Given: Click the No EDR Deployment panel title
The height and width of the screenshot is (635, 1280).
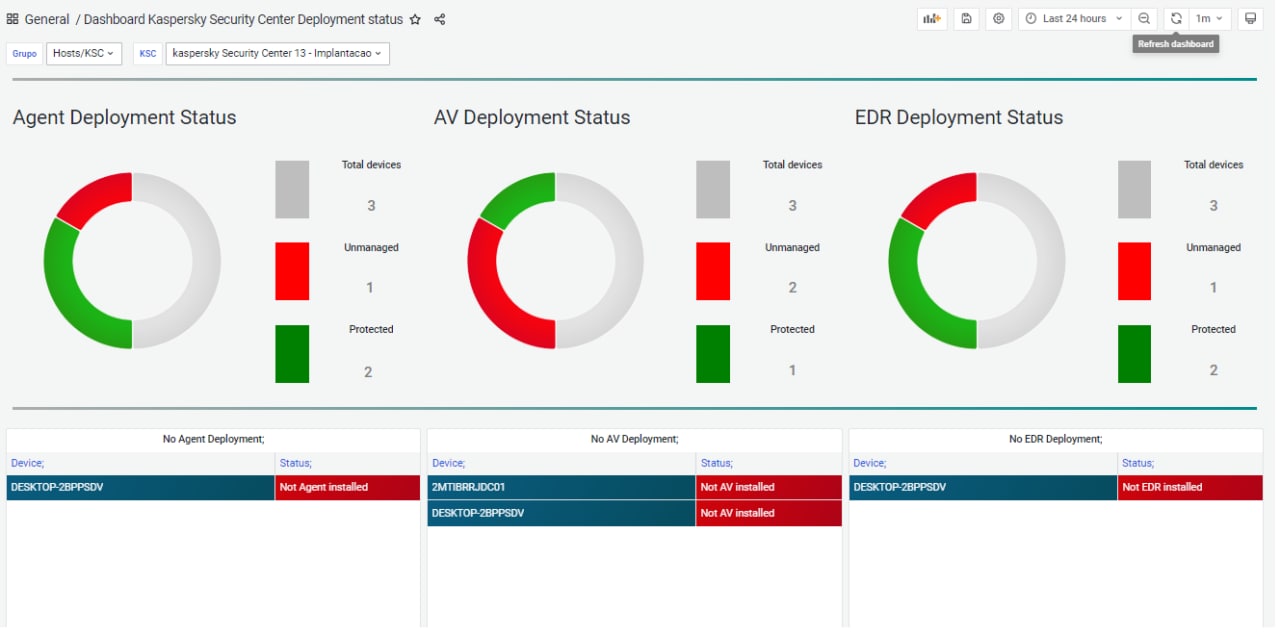Looking at the screenshot, I should click(1055, 439).
